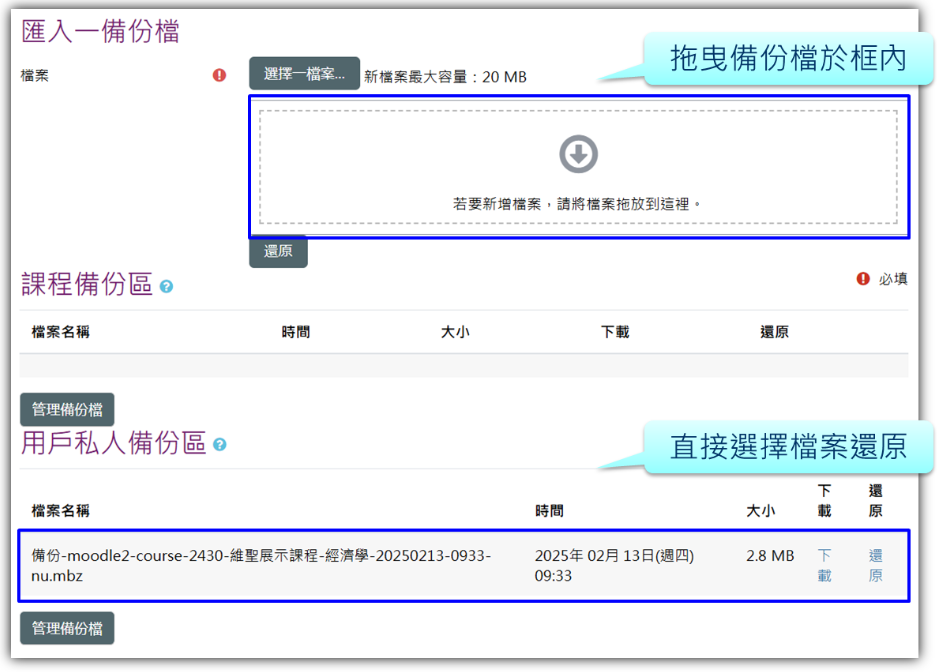Click the red required icon beside 檔案
942x672 pixels.
coord(219,74)
